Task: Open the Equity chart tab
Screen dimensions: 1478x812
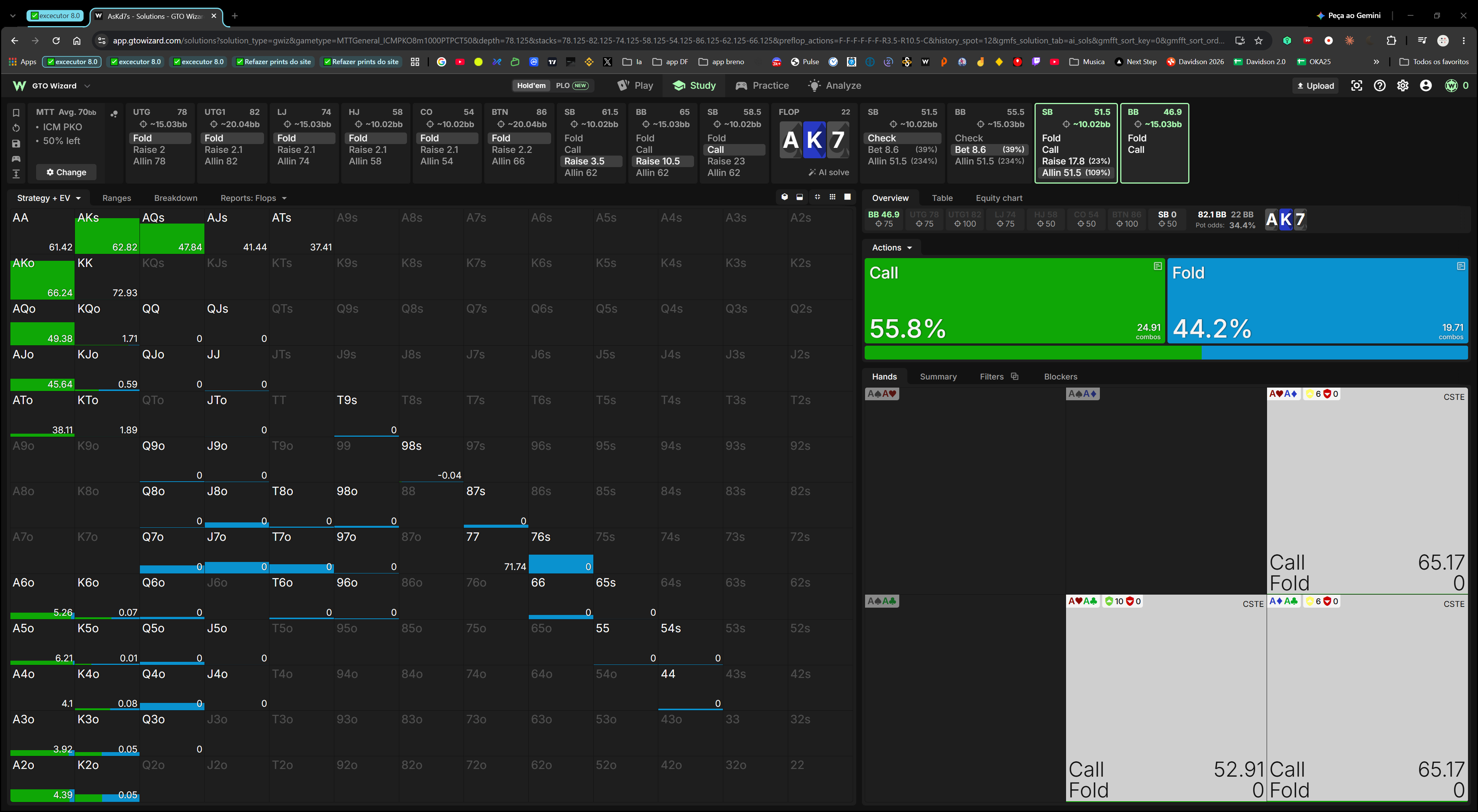Action: point(999,198)
